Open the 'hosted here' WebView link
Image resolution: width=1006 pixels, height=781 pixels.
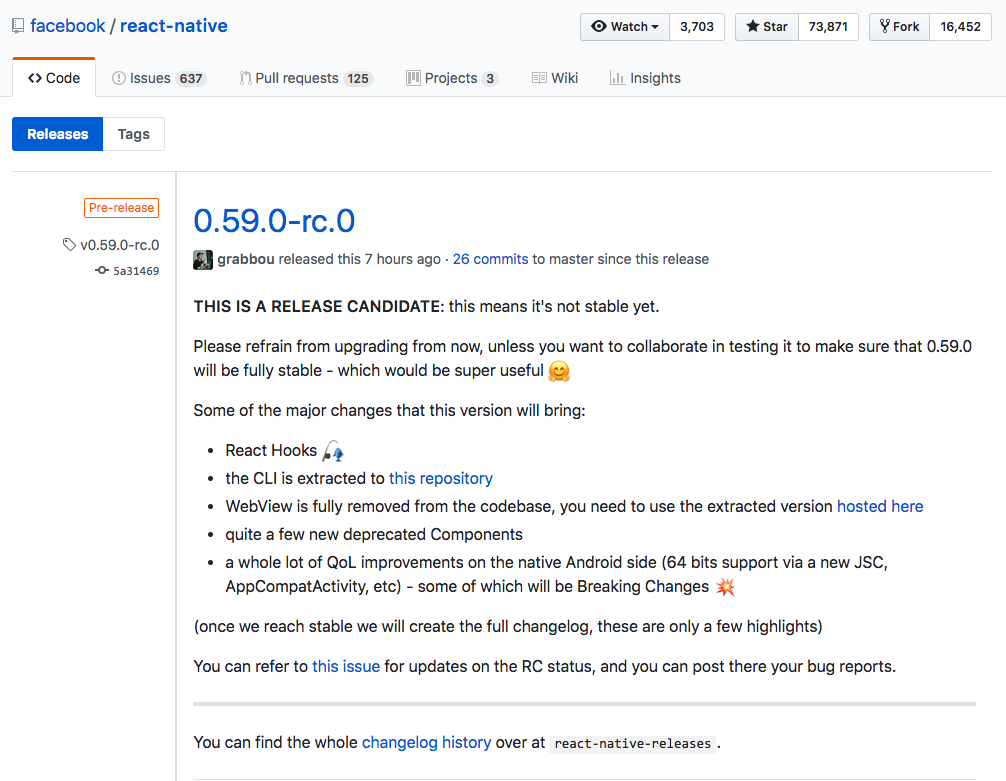[880, 506]
